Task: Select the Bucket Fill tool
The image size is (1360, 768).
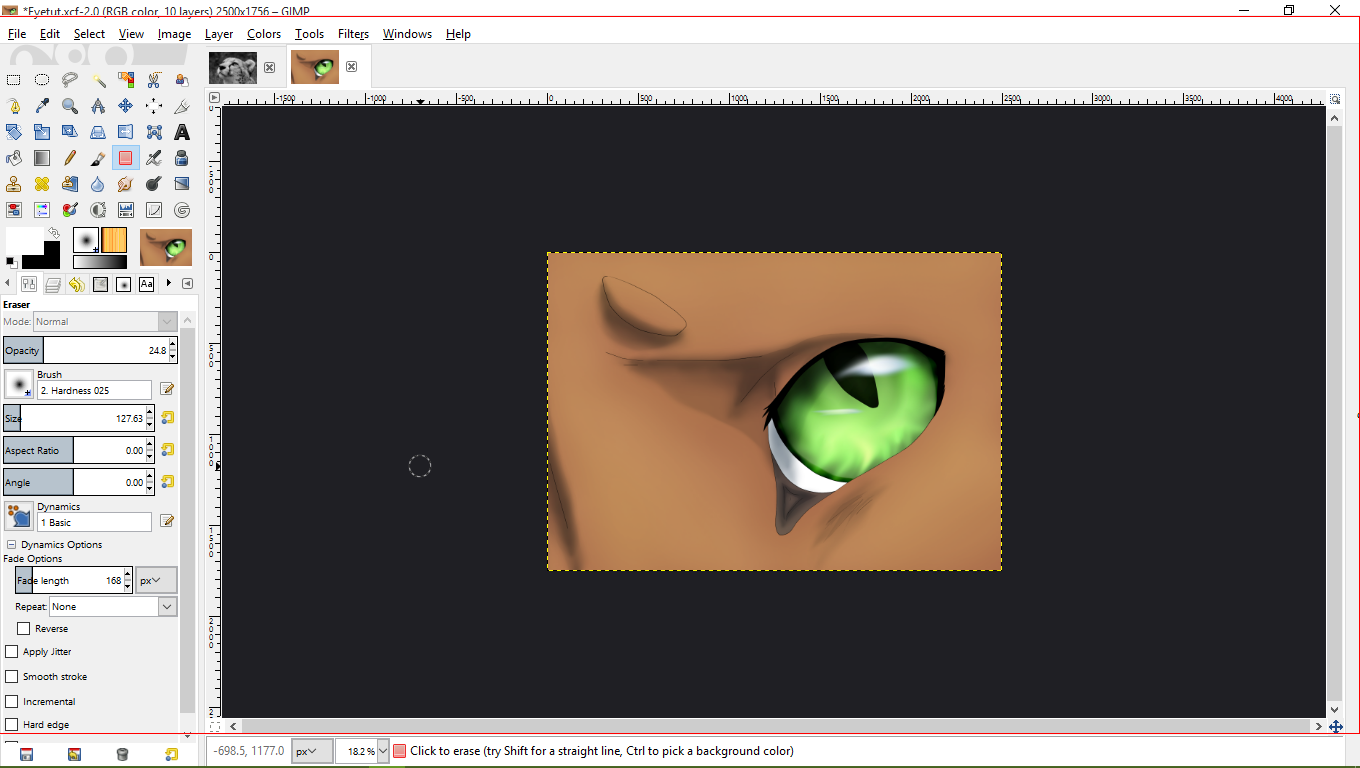Action: (14, 158)
